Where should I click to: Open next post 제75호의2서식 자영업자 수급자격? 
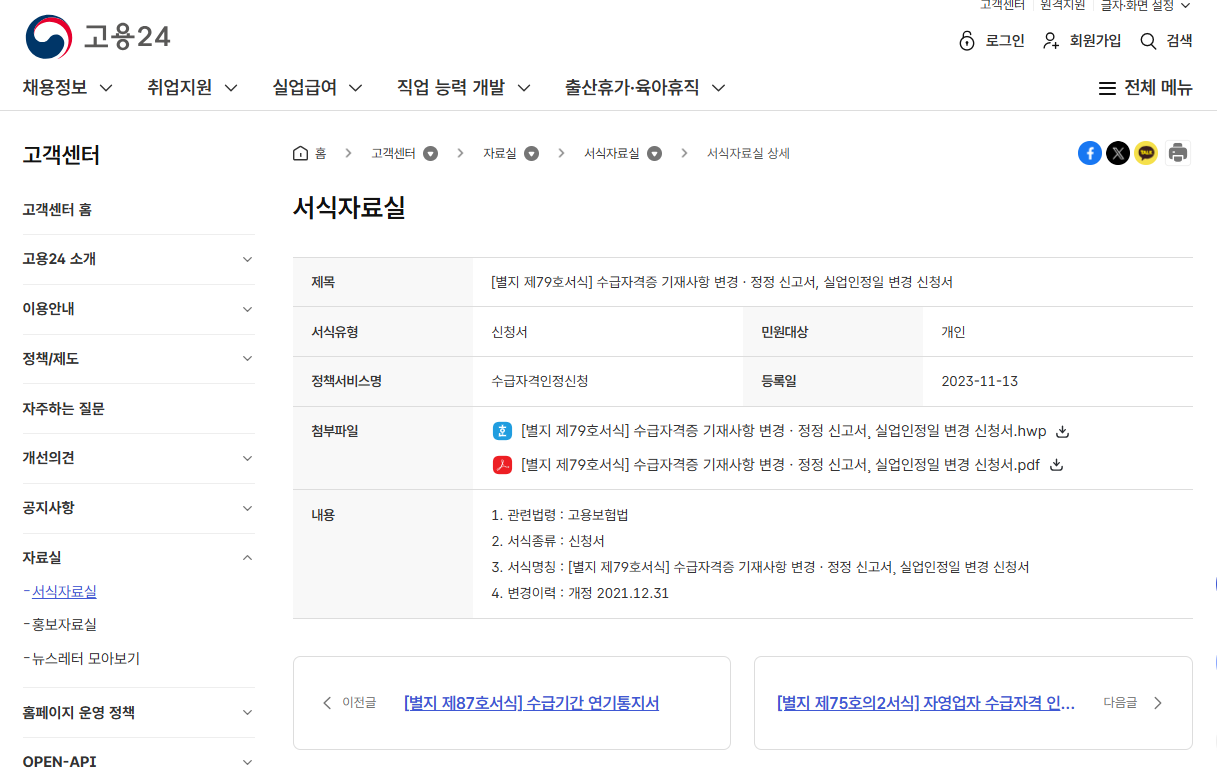[x=925, y=703]
